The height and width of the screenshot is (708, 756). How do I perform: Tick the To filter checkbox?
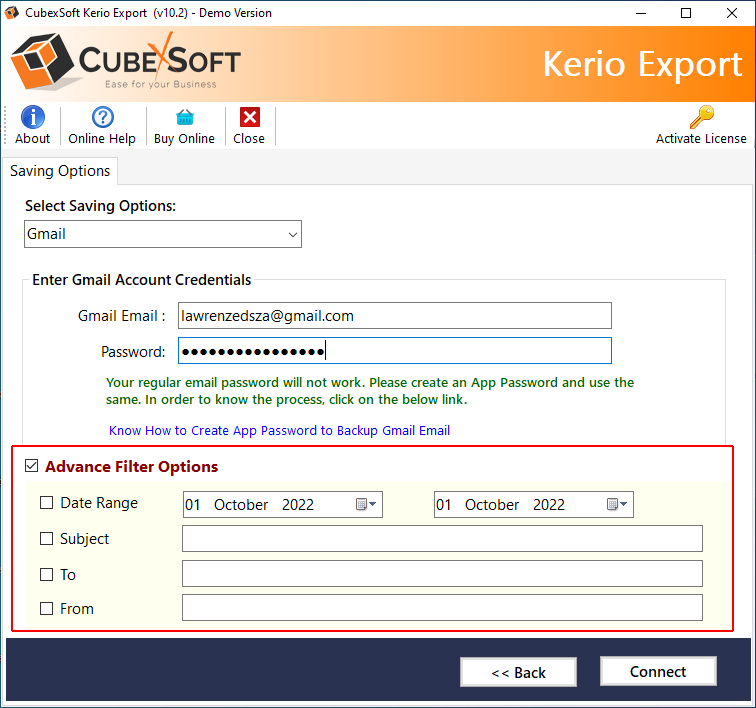[x=47, y=575]
